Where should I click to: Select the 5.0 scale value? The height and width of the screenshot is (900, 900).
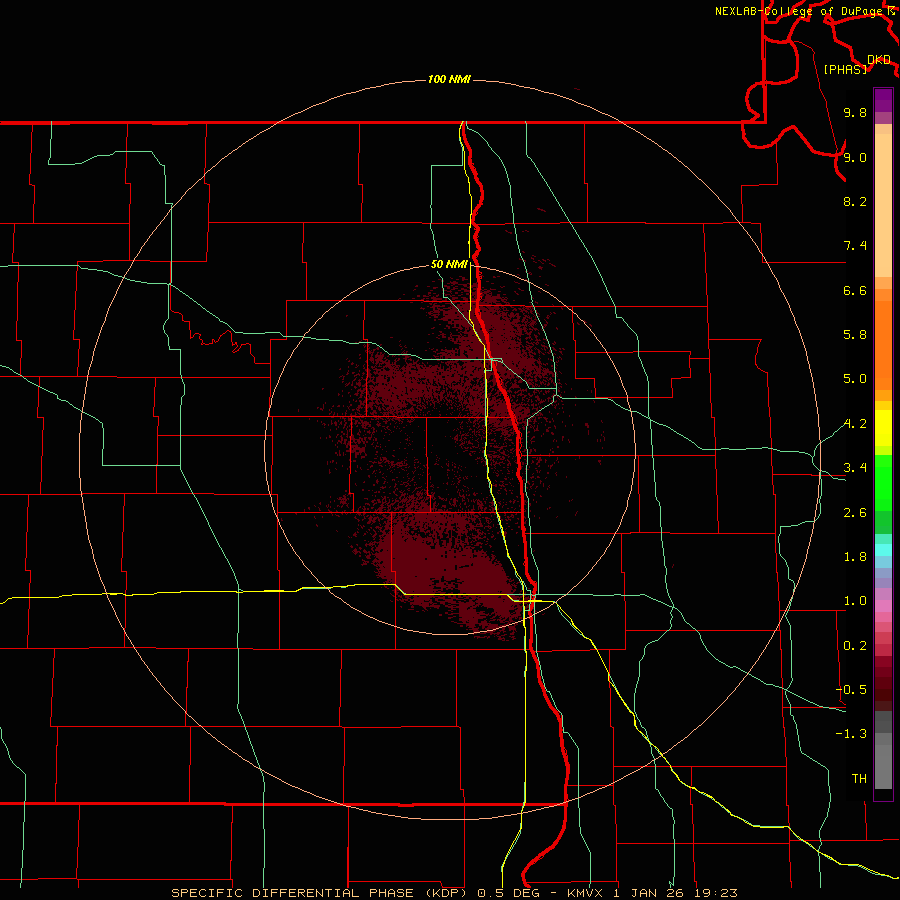(x=855, y=379)
